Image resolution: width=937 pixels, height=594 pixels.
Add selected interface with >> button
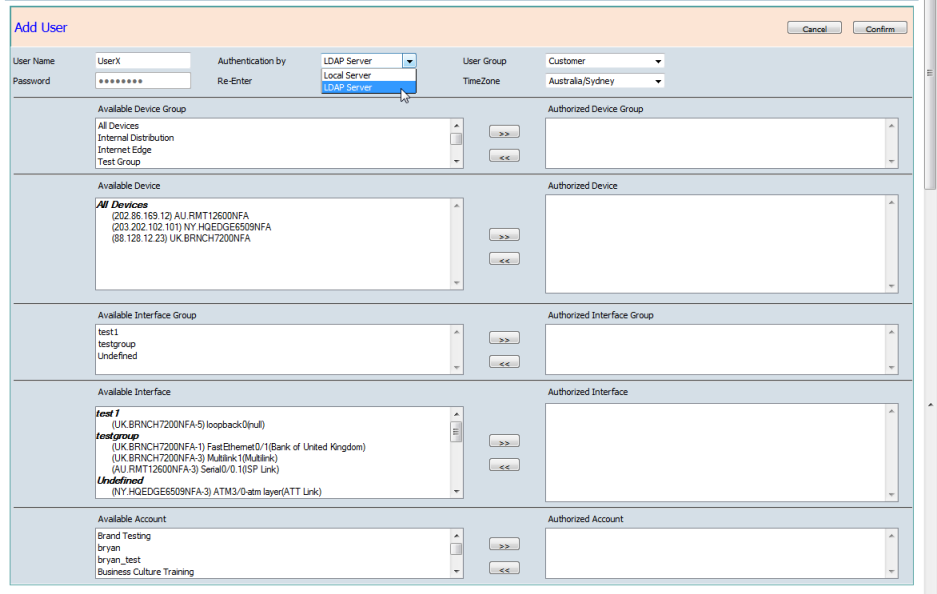(x=504, y=442)
